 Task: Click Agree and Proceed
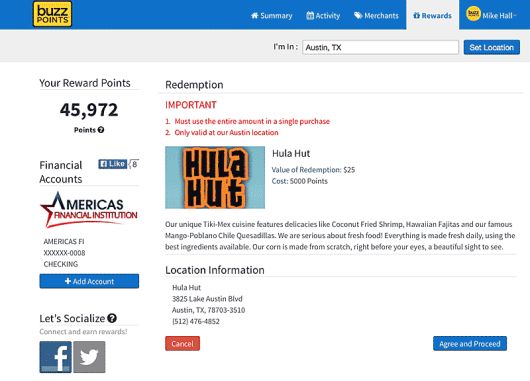pos(470,343)
